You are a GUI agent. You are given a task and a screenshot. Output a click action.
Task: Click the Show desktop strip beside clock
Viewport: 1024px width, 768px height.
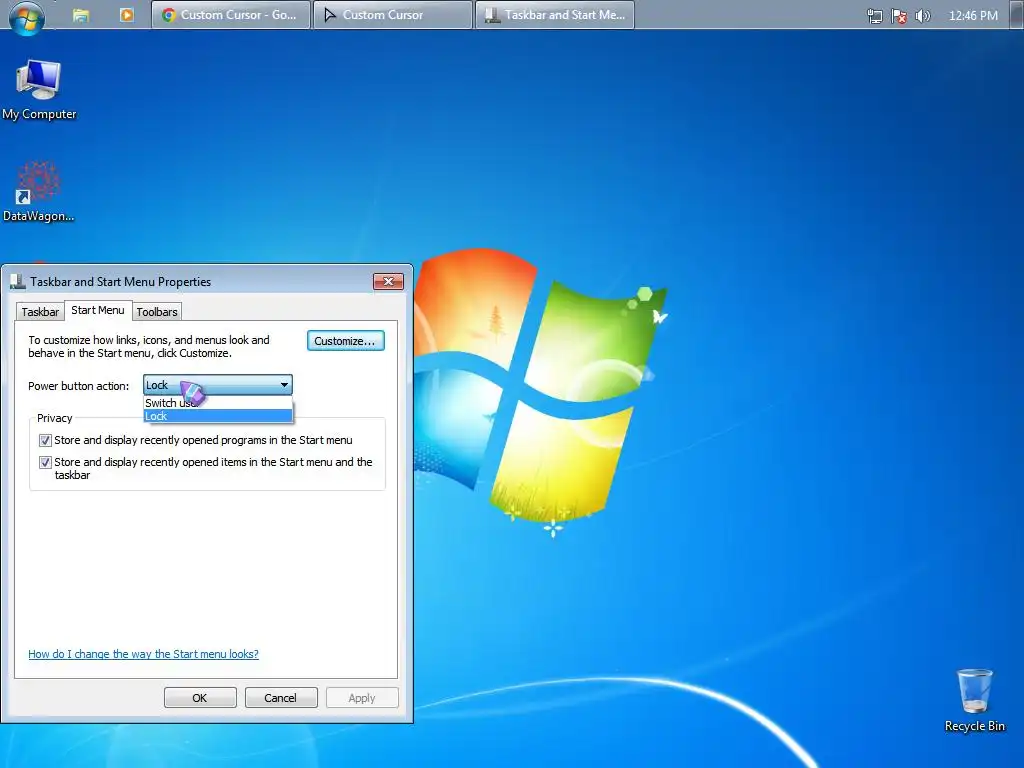tap(1016, 15)
